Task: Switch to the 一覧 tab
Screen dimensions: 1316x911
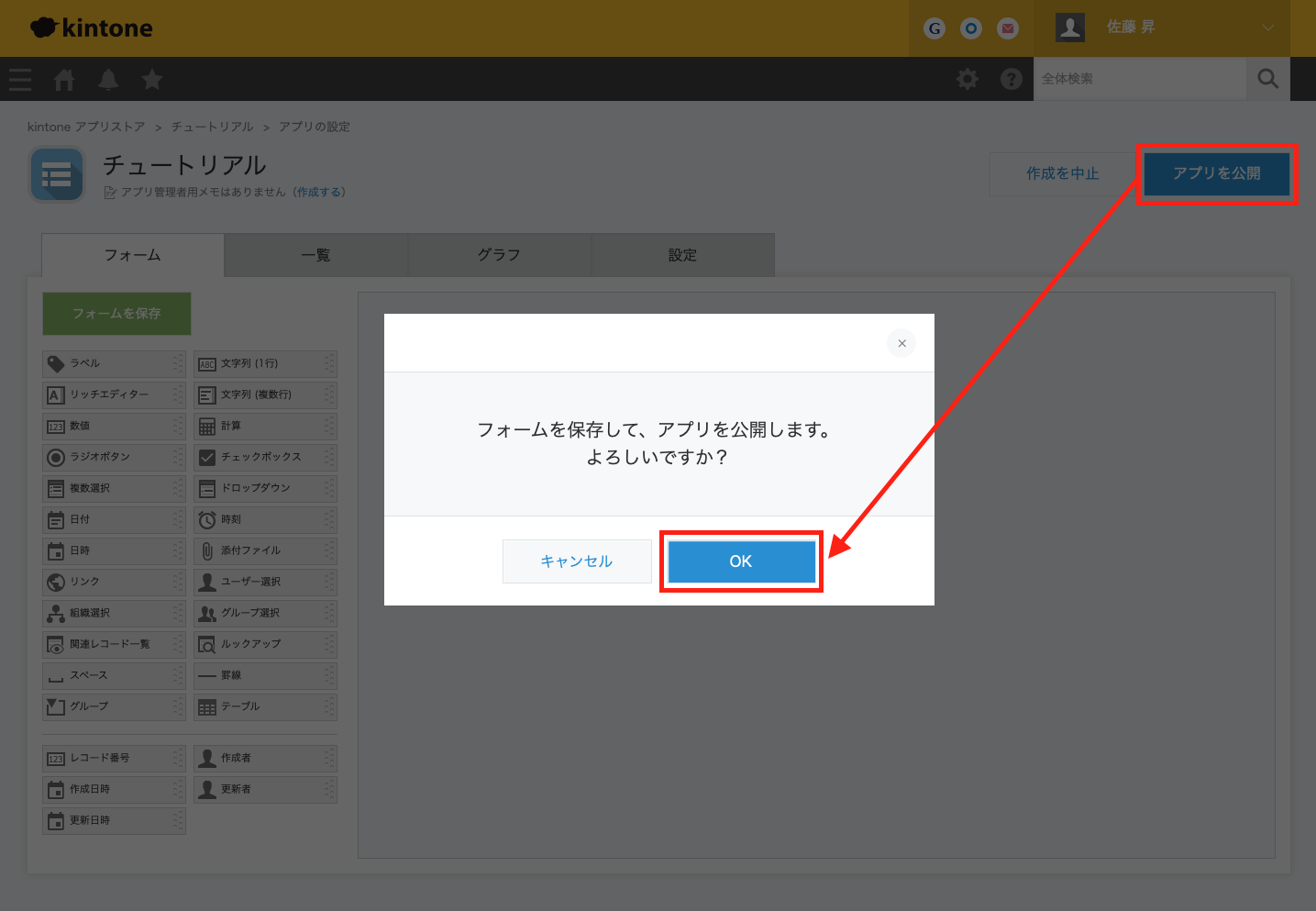Action: point(315,255)
